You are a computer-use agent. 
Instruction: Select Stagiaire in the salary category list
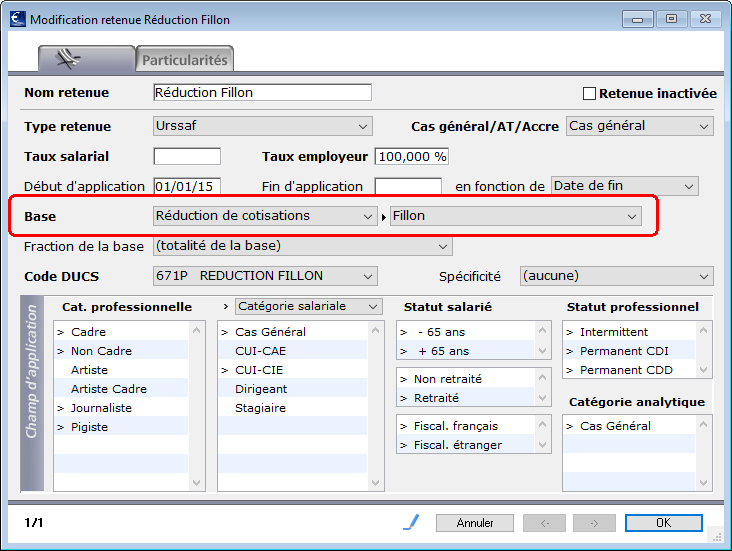click(x=293, y=408)
